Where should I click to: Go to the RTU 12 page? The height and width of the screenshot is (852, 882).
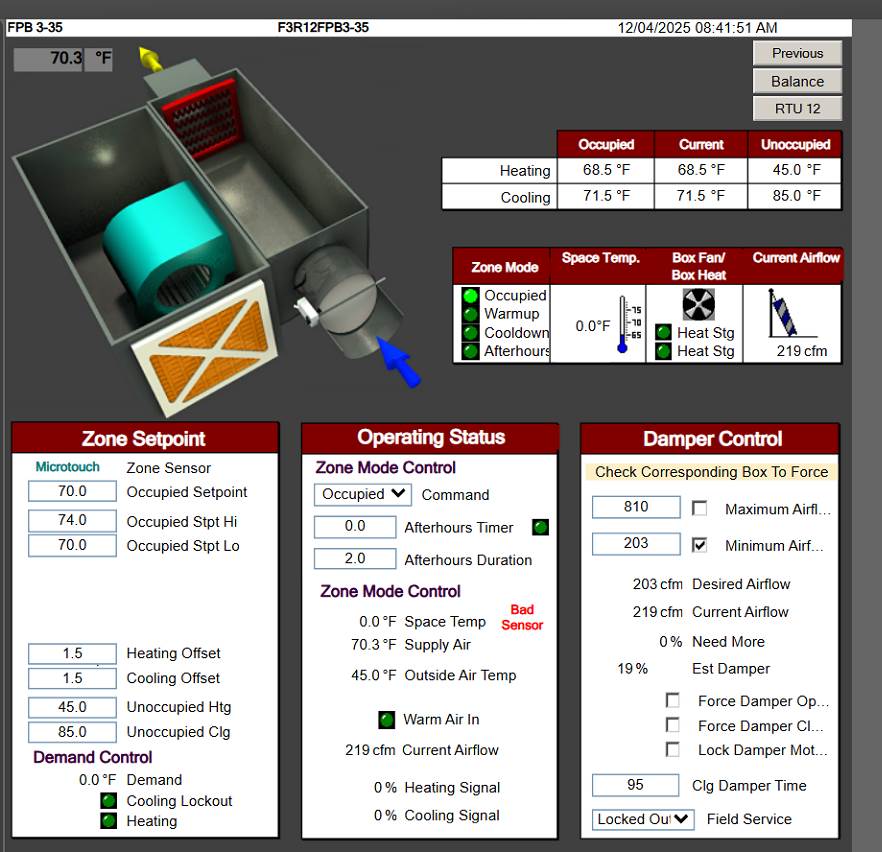[797, 108]
